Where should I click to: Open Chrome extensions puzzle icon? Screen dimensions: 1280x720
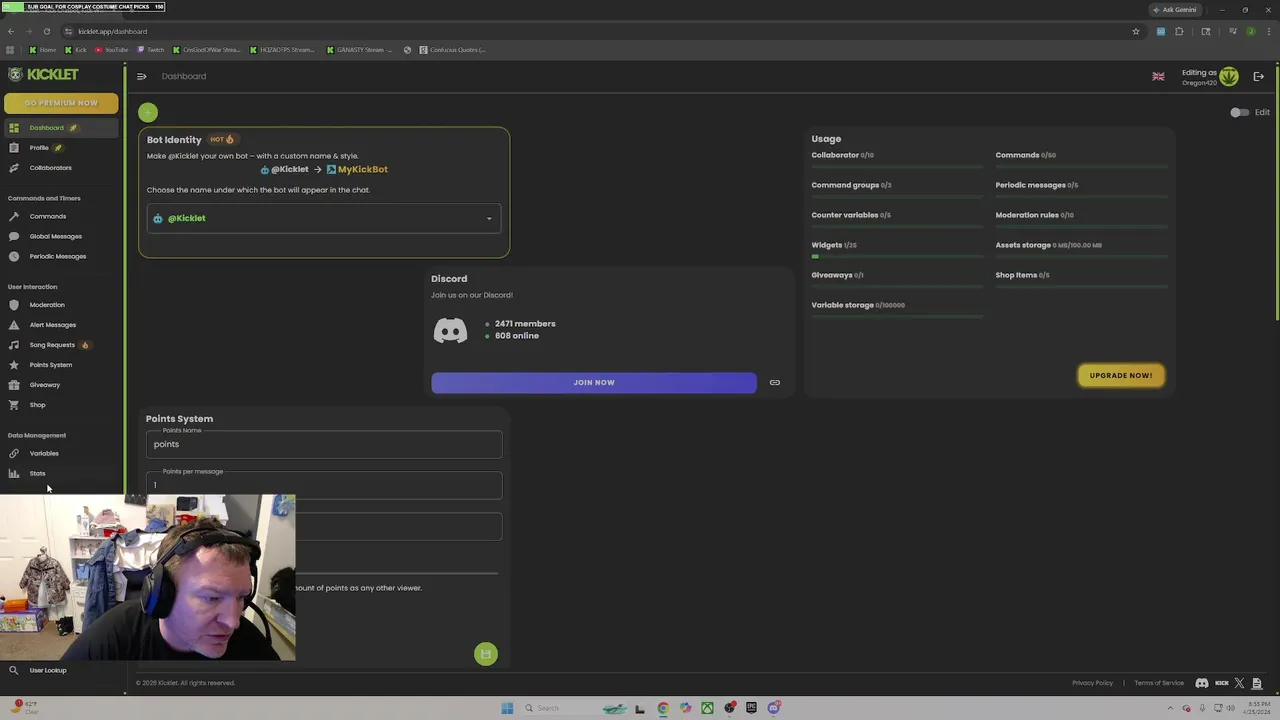(1180, 31)
